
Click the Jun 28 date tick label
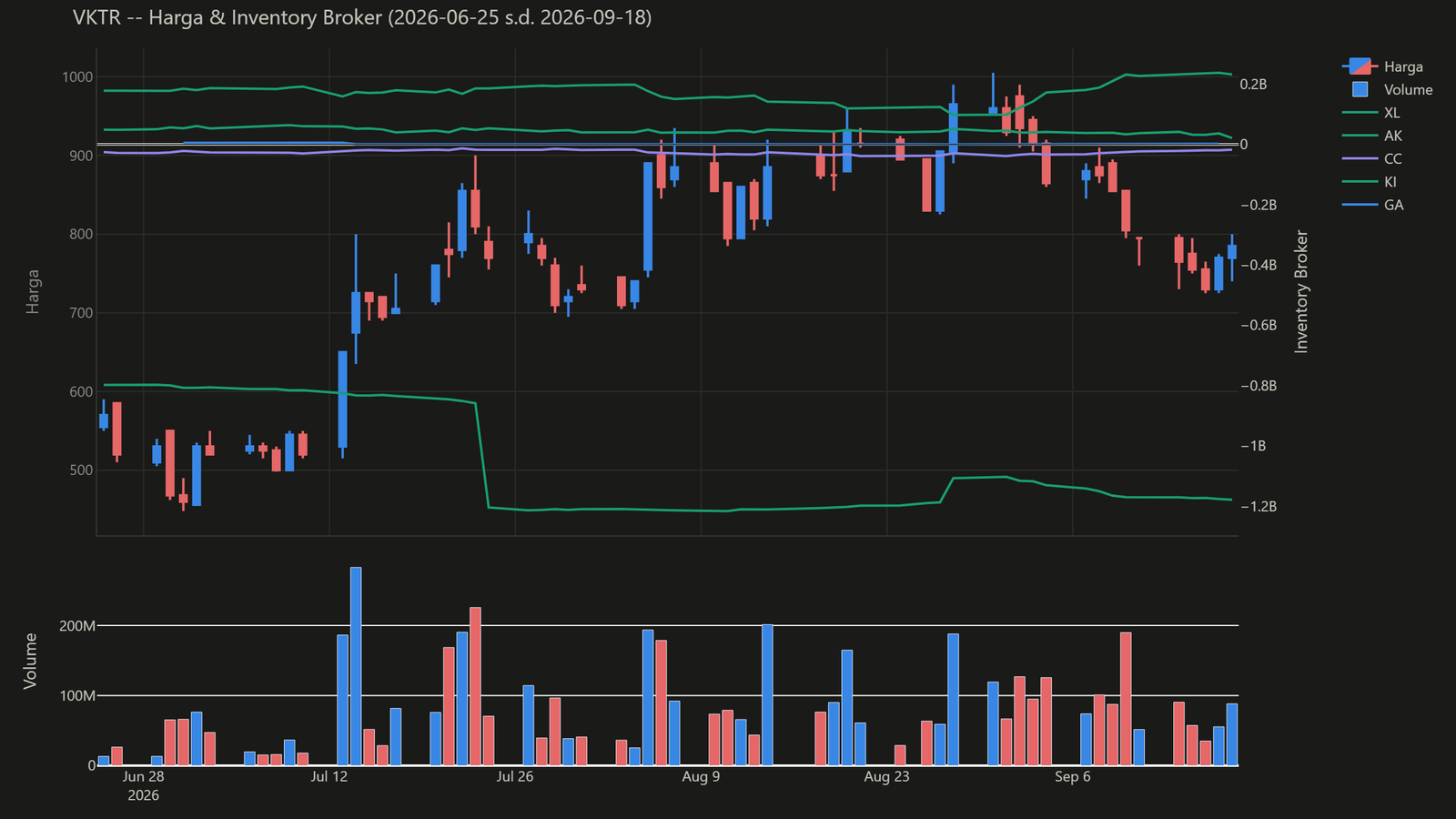point(143,776)
